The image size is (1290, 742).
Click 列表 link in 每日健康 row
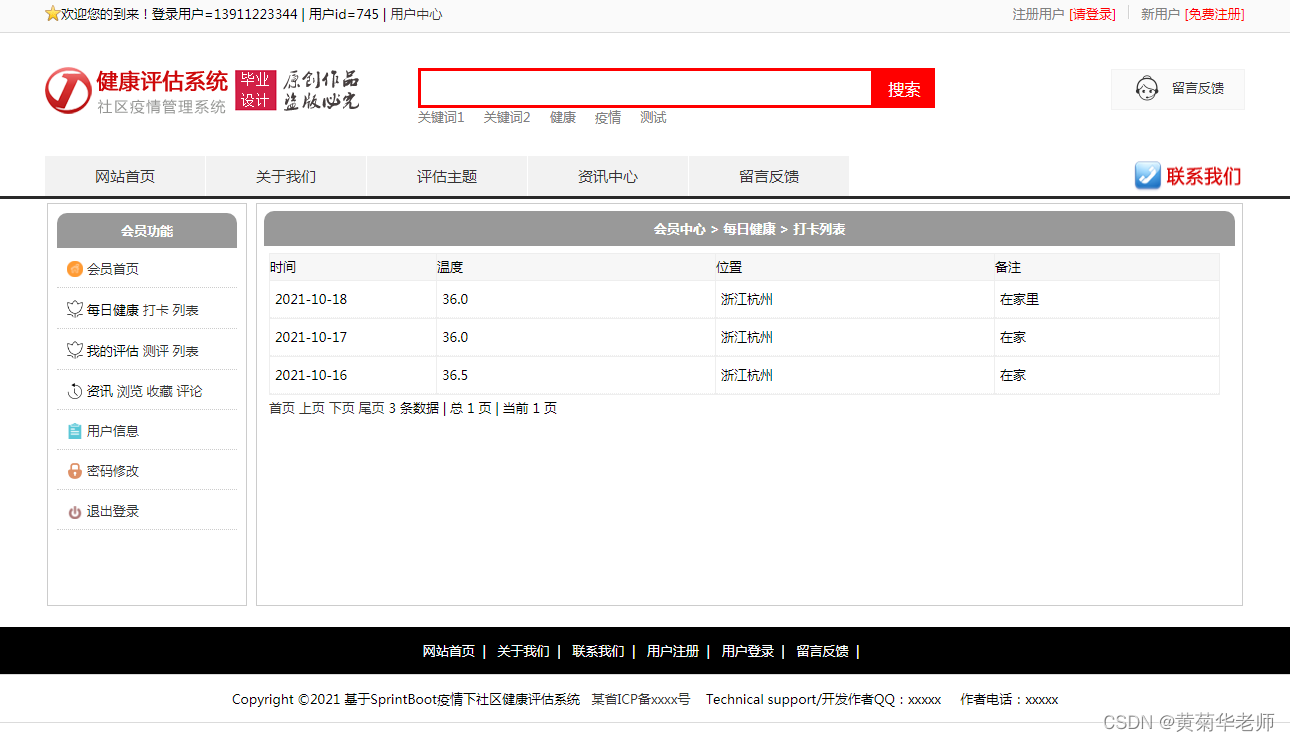tap(186, 310)
